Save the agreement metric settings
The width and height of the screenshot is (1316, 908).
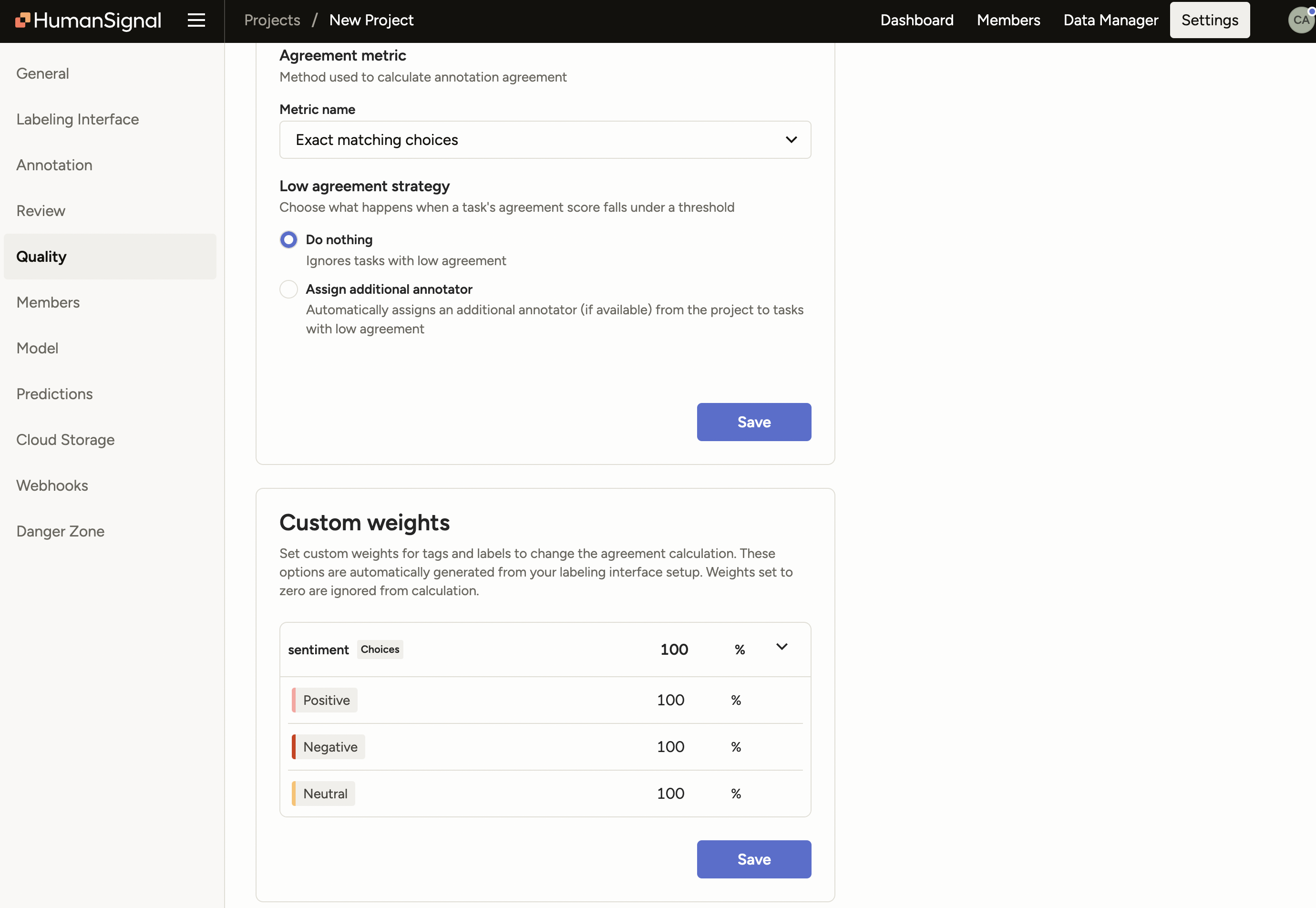[x=753, y=422]
